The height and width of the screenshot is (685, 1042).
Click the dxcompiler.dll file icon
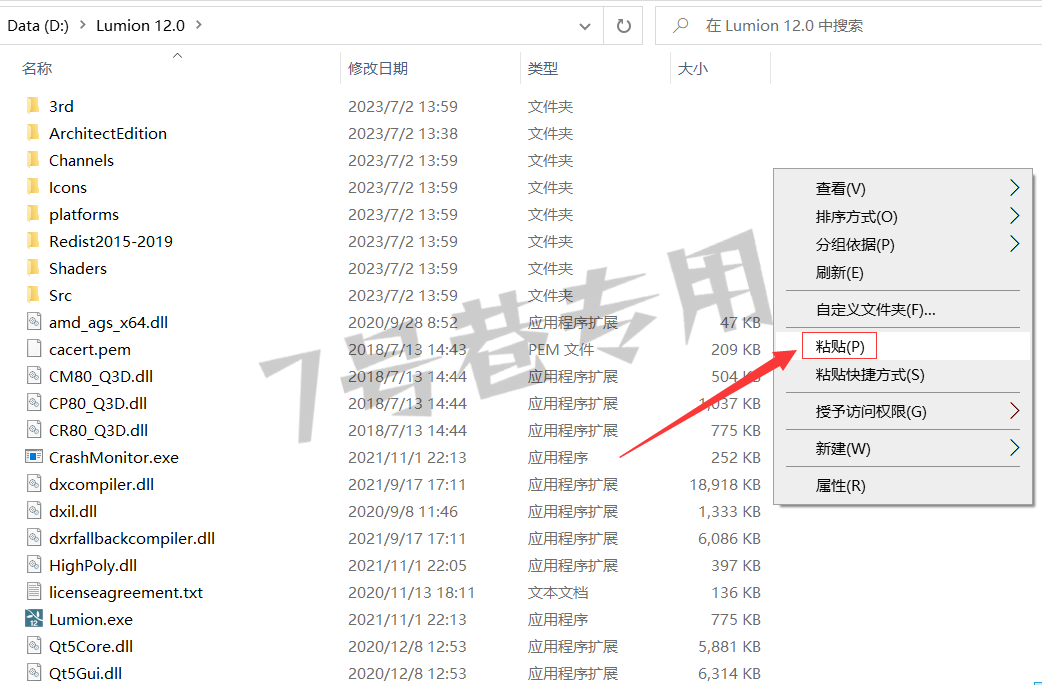tap(34, 484)
